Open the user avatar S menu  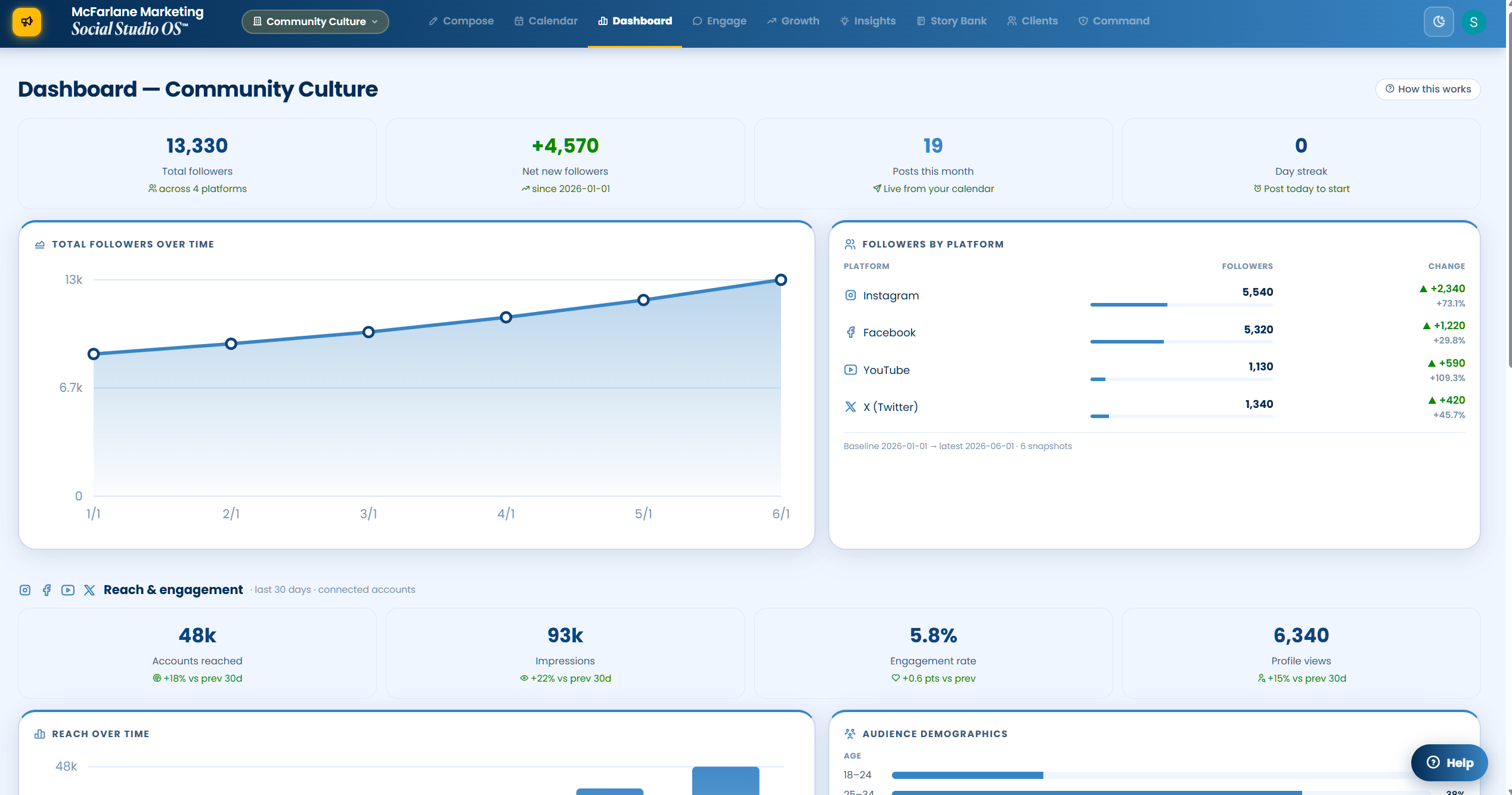point(1473,22)
